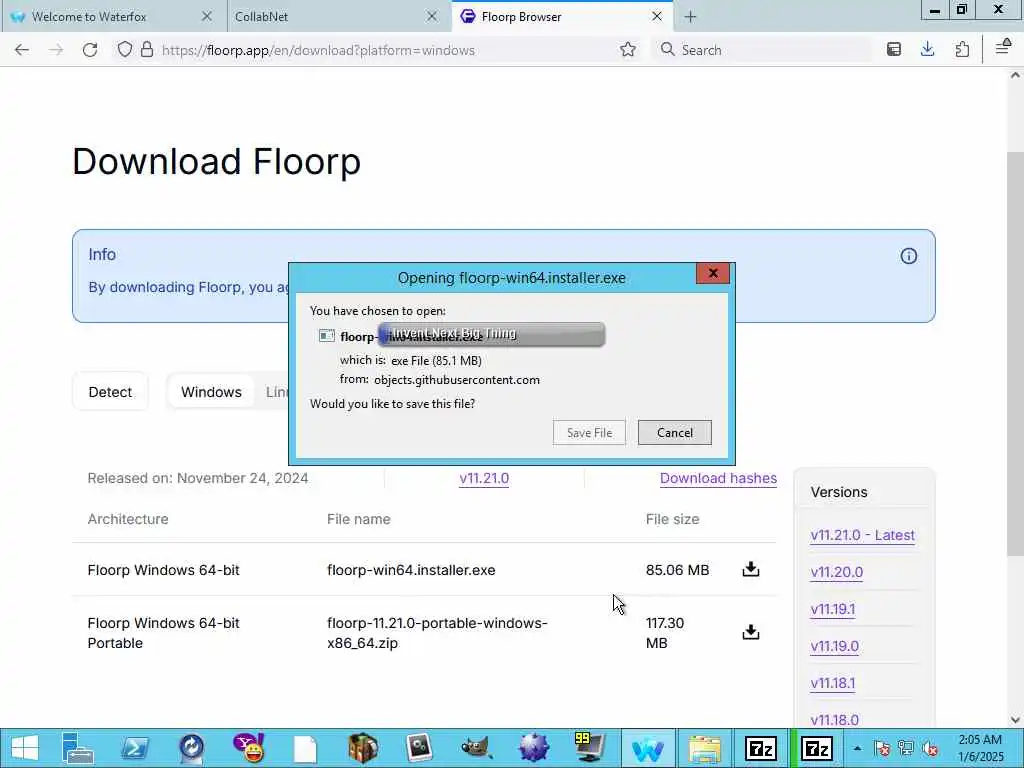Select version v11.18.1
The height and width of the screenshot is (768, 1024).
click(833, 683)
